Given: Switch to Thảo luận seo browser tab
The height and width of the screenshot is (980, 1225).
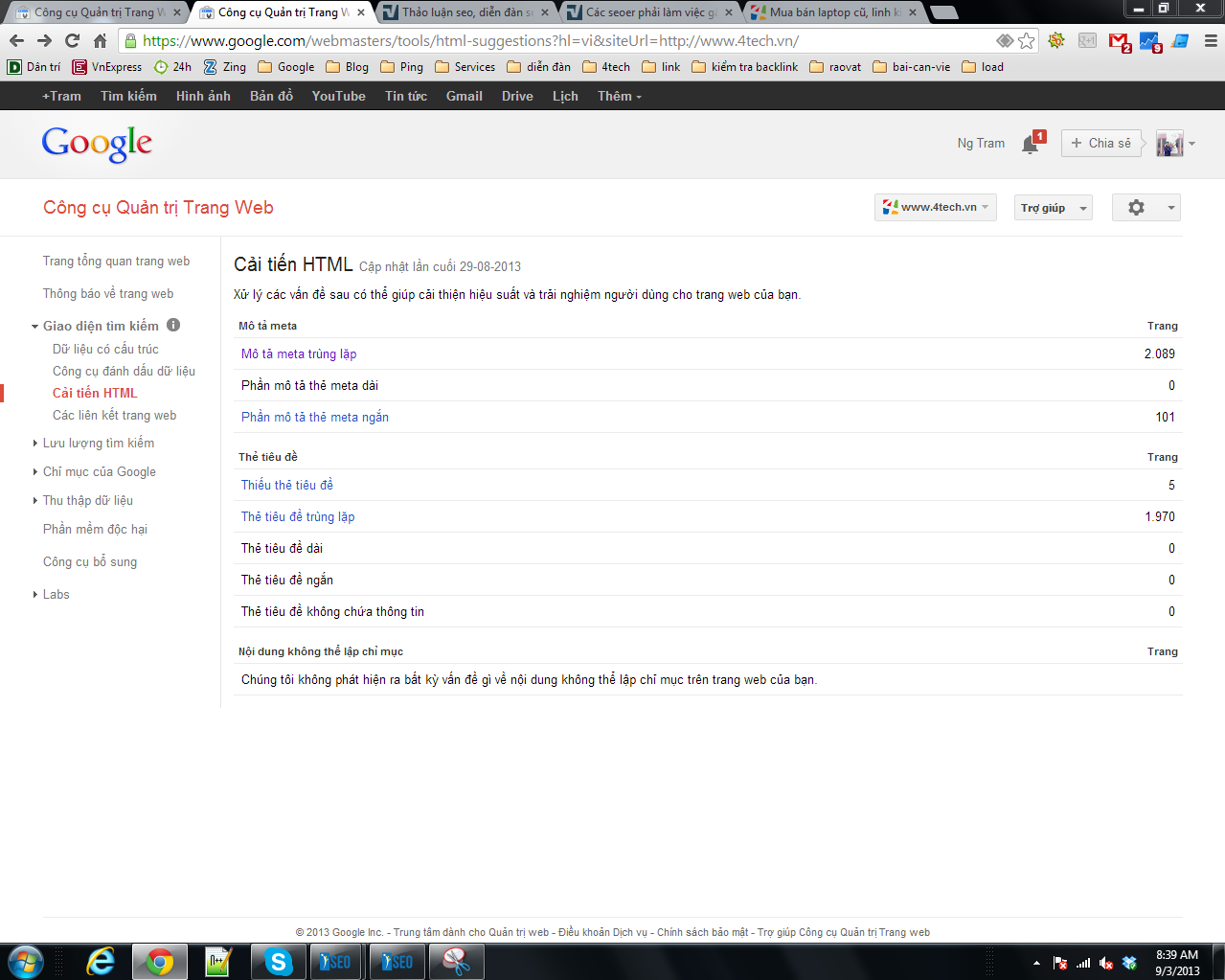Looking at the screenshot, I should point(467,12).
